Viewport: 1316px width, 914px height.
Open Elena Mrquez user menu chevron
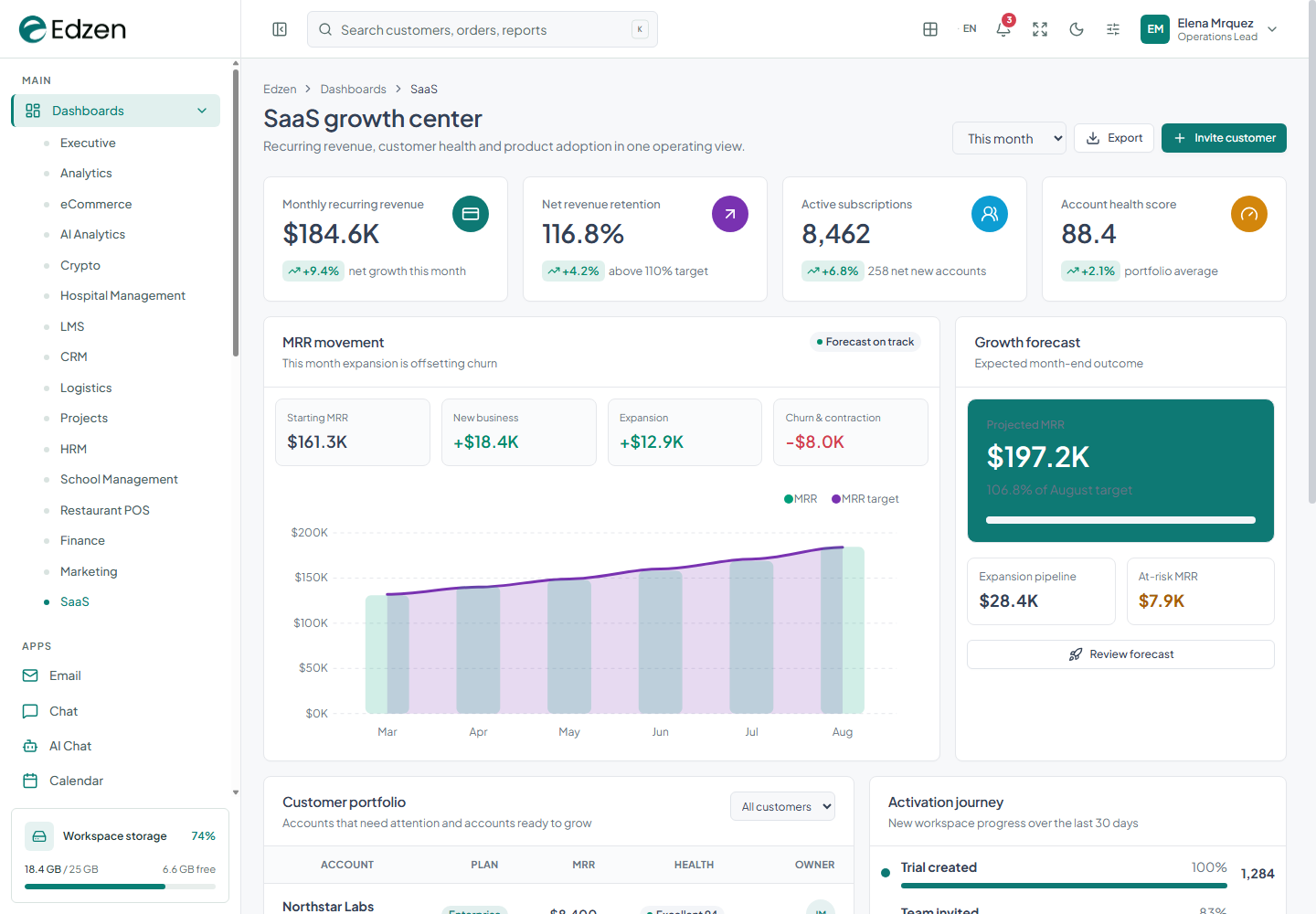pyautogui.click(x=1272, y=29)
